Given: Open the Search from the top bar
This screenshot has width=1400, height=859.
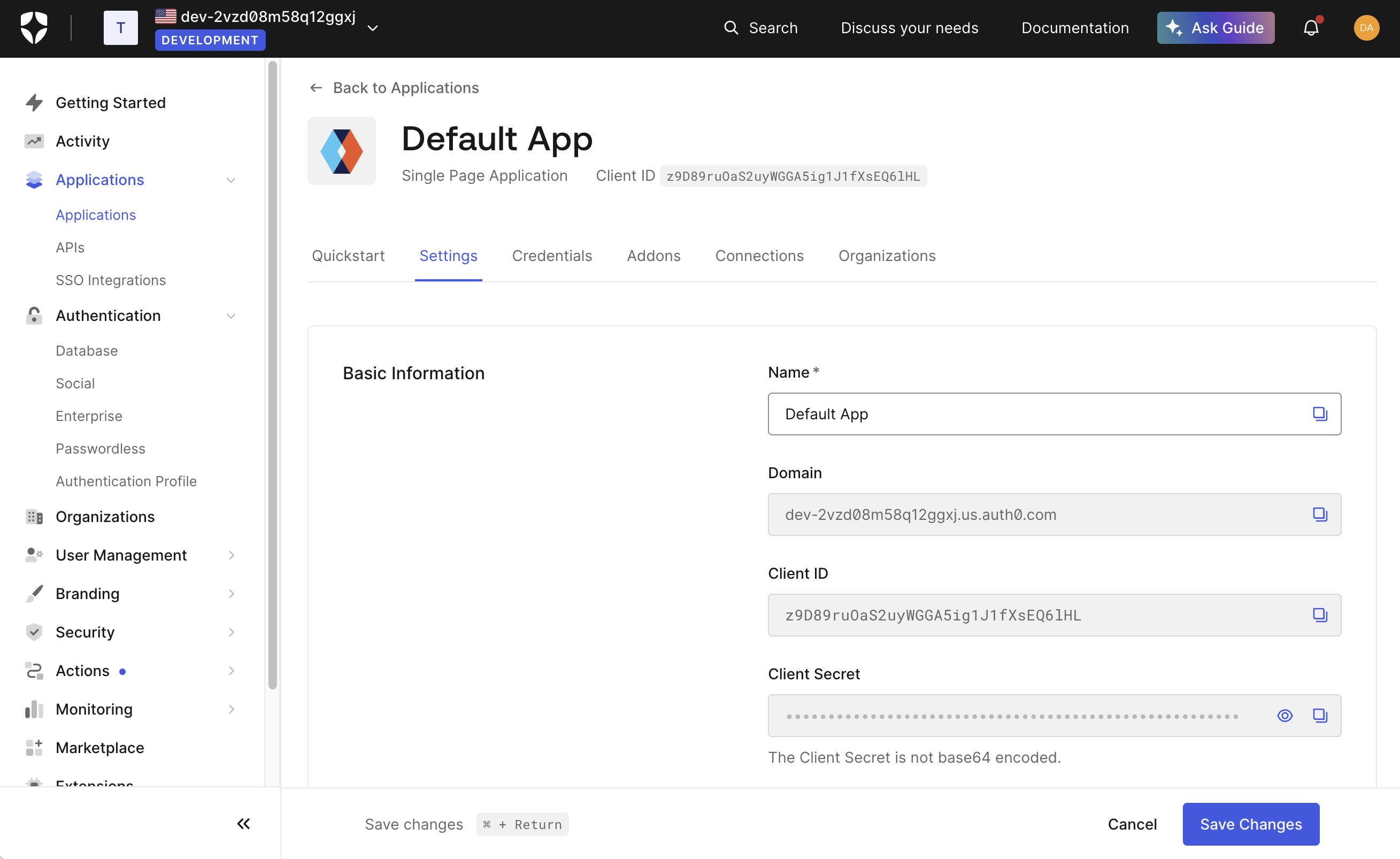Looking at the screenshot, I should pos(761,27).
